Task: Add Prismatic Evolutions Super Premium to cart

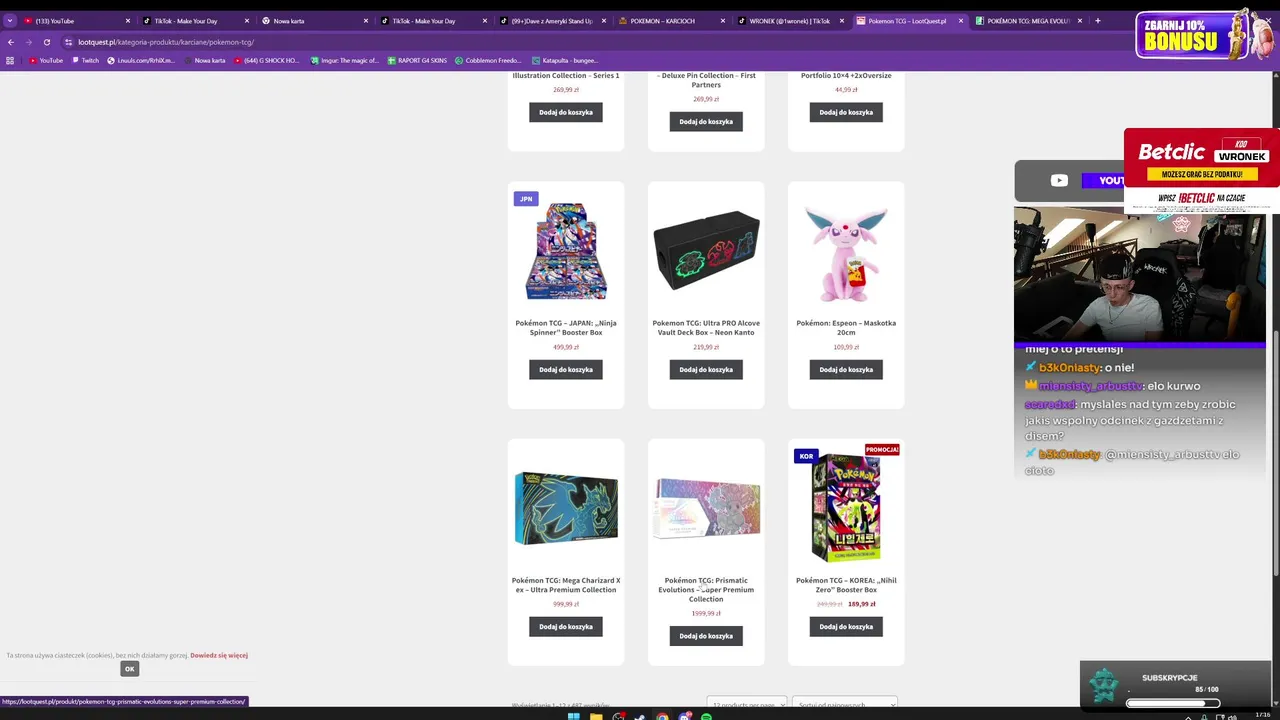Action: pos(706,636)
